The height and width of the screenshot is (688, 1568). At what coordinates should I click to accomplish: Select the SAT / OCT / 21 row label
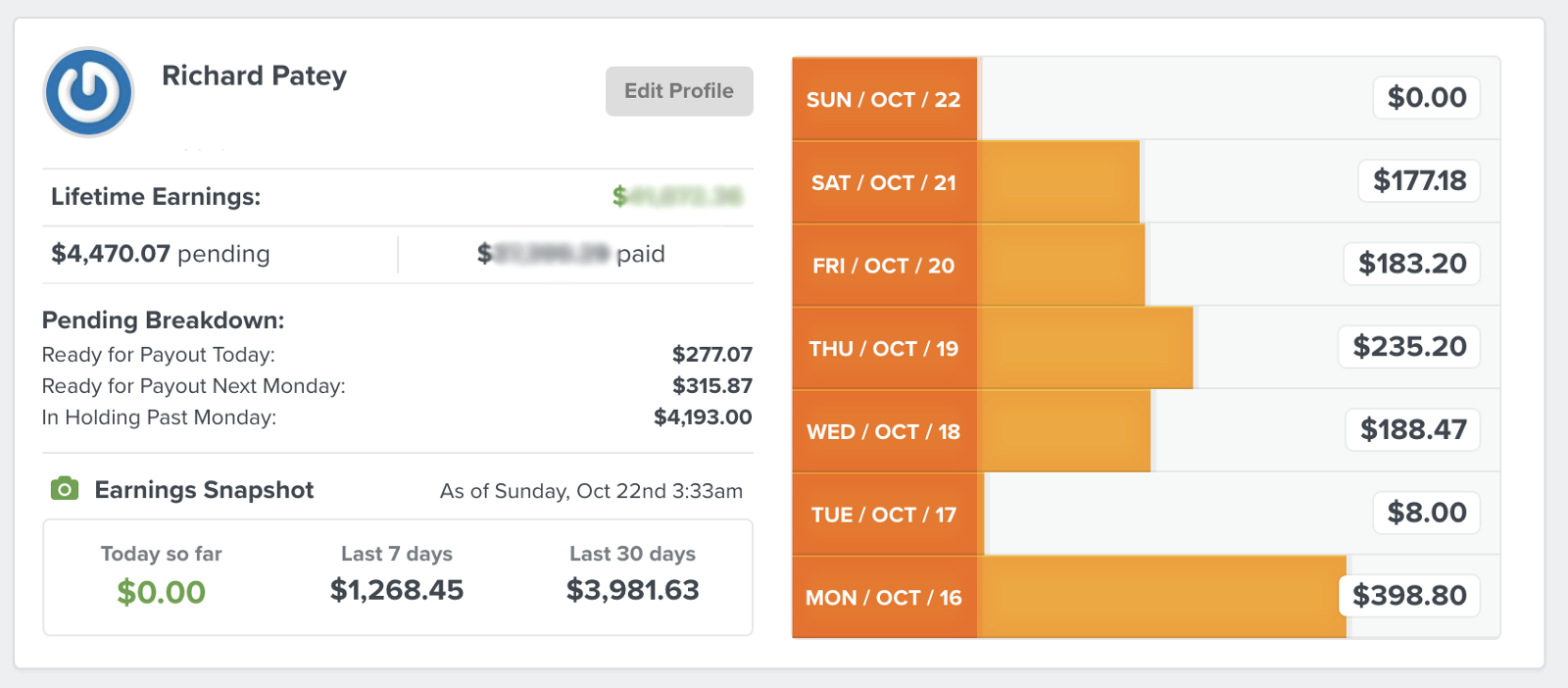pyautogui.click(x=883, y=182)
